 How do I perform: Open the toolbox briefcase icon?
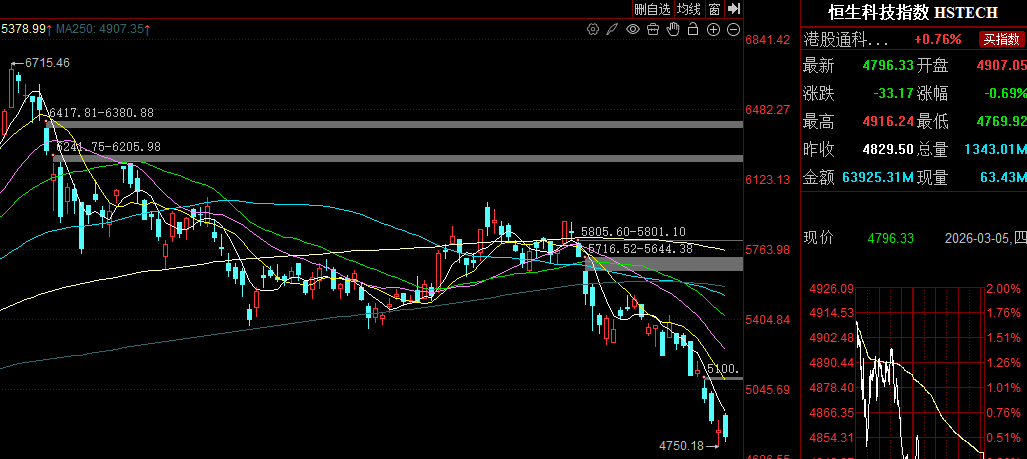[653, 29]
